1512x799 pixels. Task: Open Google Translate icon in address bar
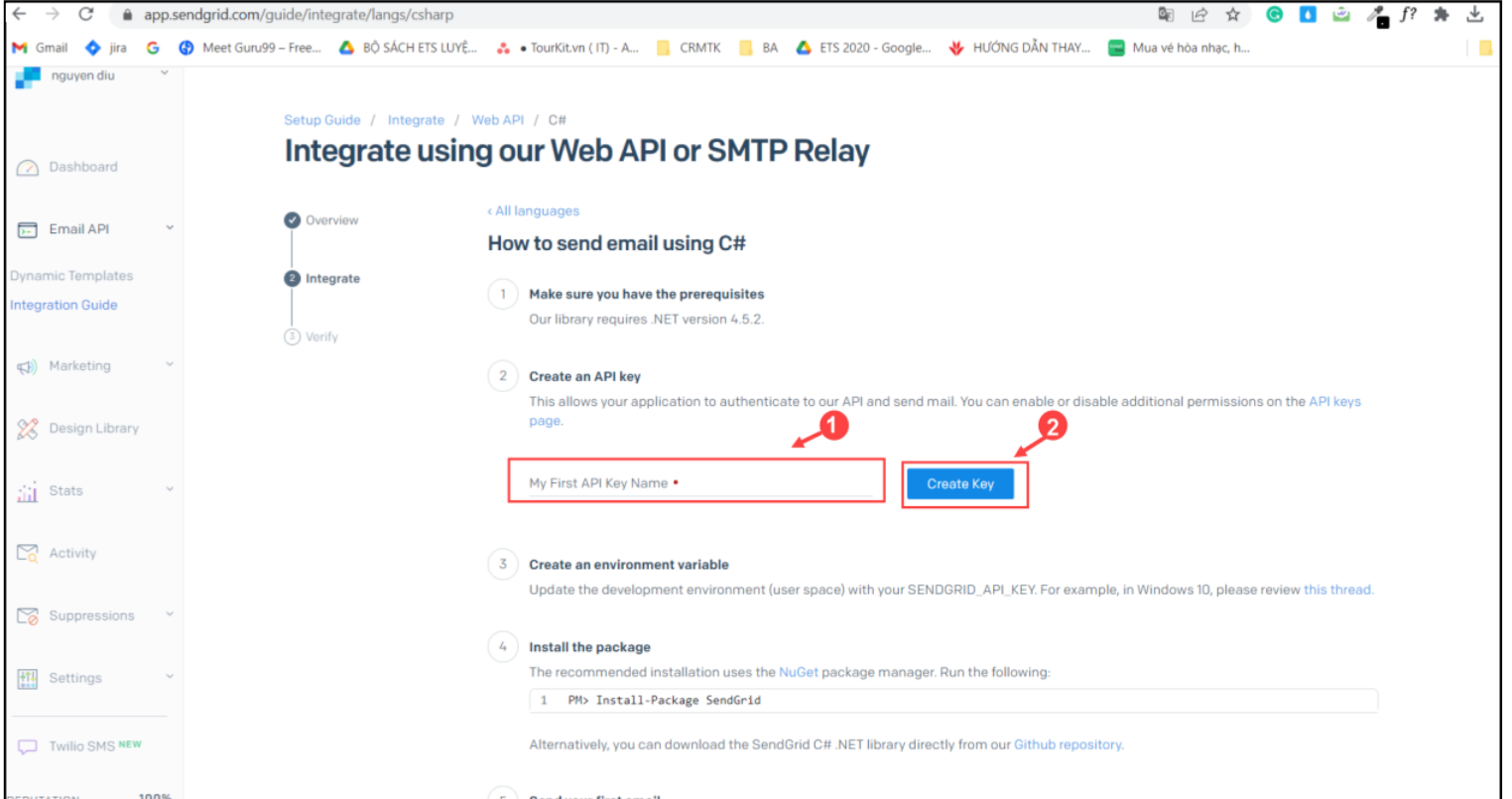(x=1166, y=14)
